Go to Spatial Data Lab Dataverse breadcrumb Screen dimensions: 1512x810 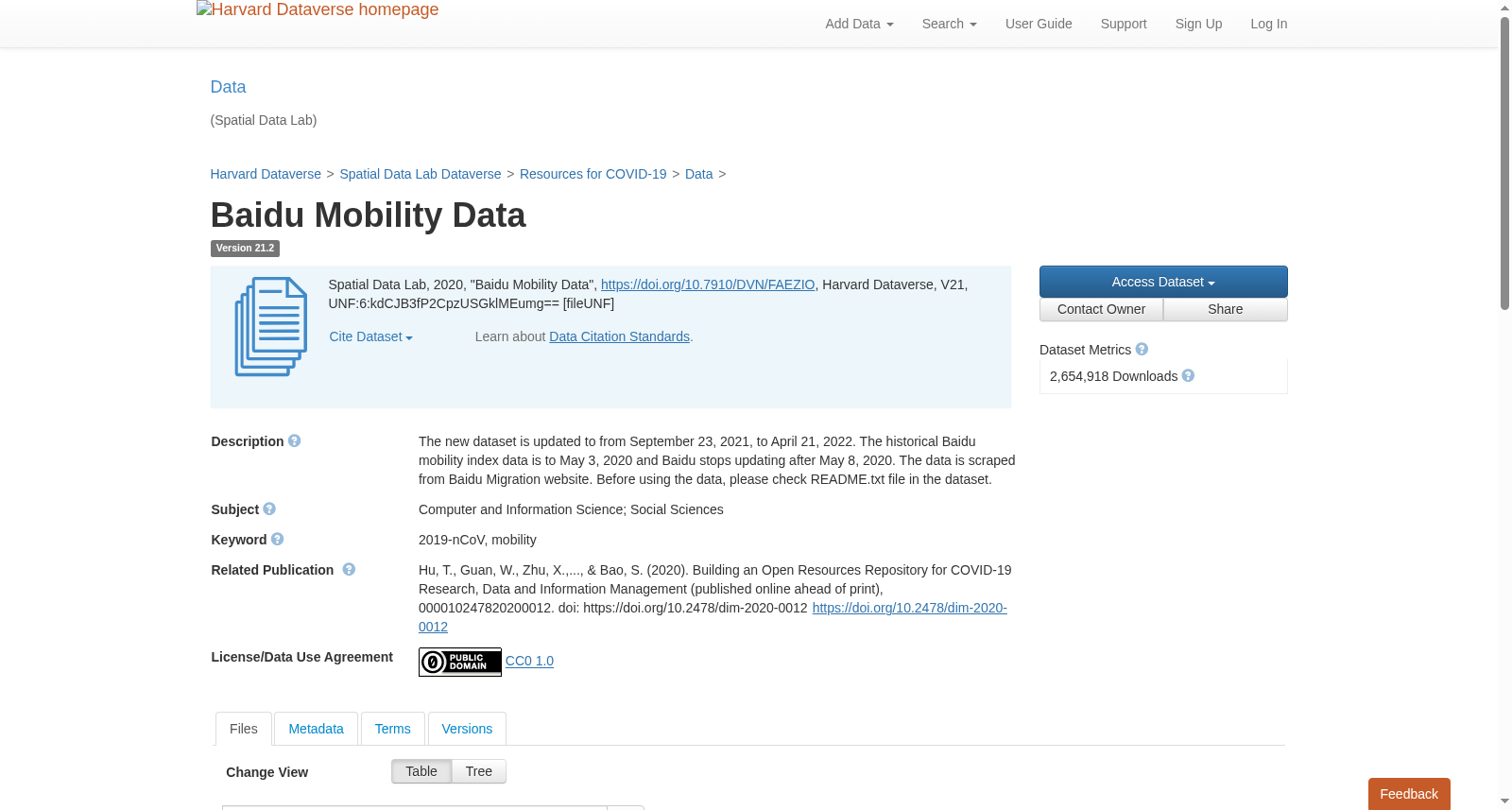(421, 174)
